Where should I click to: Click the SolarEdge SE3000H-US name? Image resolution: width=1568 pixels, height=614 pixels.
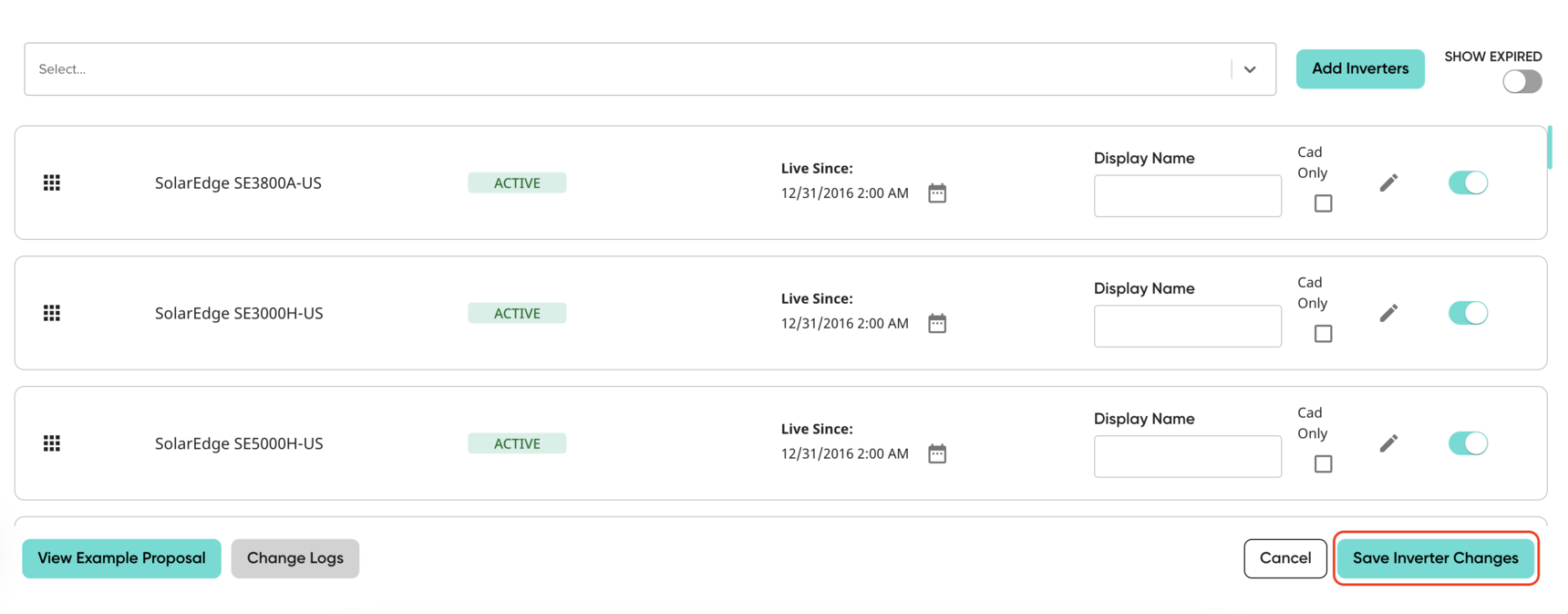click(239, 313)
